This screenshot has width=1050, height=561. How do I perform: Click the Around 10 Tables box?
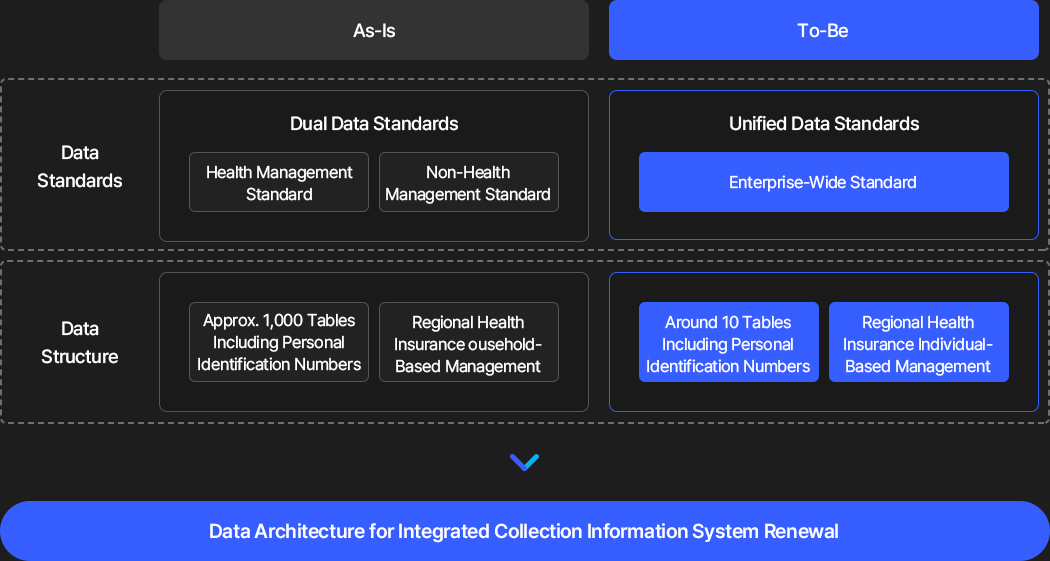tap(729, 342)
